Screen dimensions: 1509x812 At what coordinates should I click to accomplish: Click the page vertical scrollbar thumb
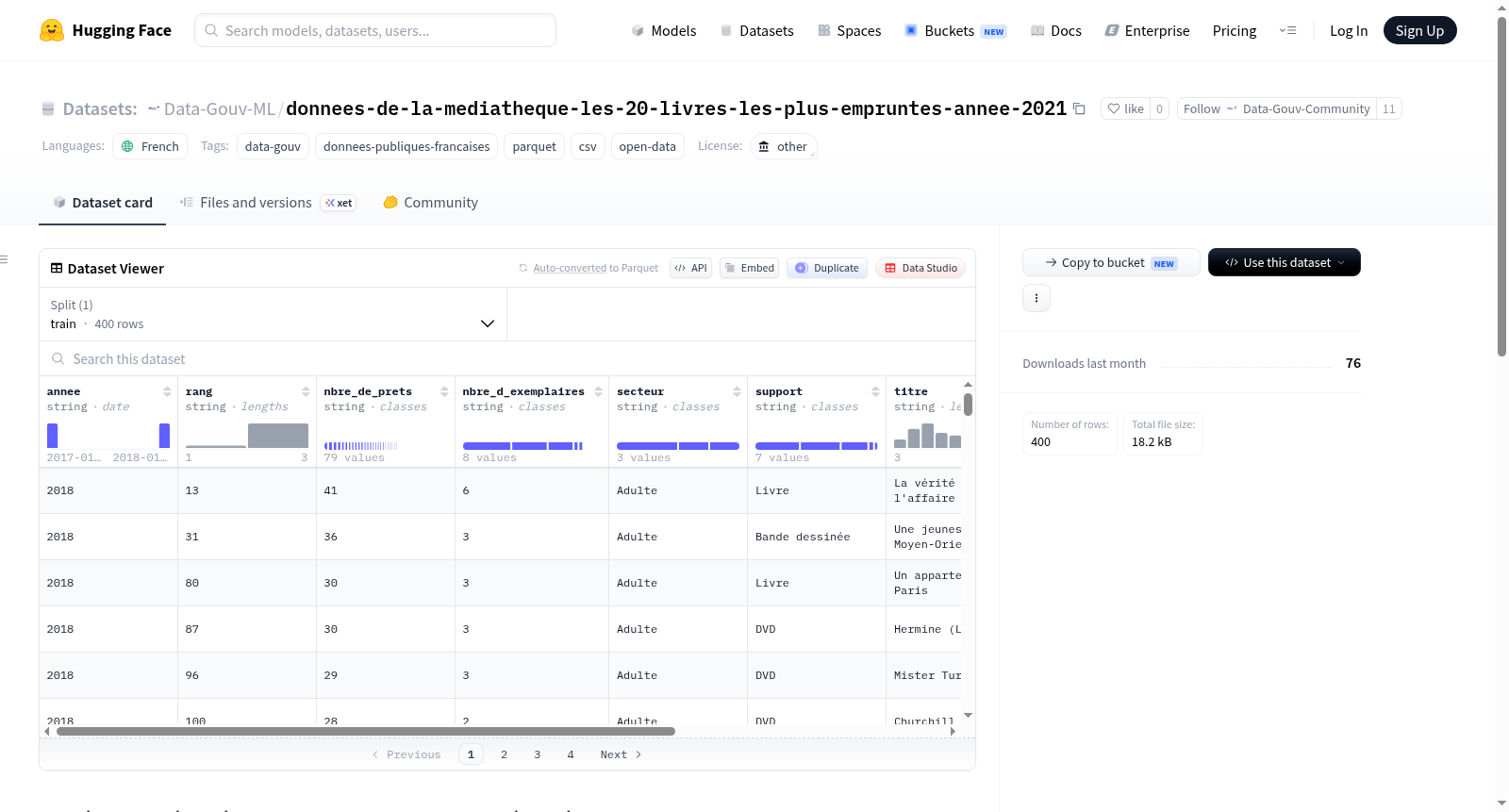point(1502,187)
